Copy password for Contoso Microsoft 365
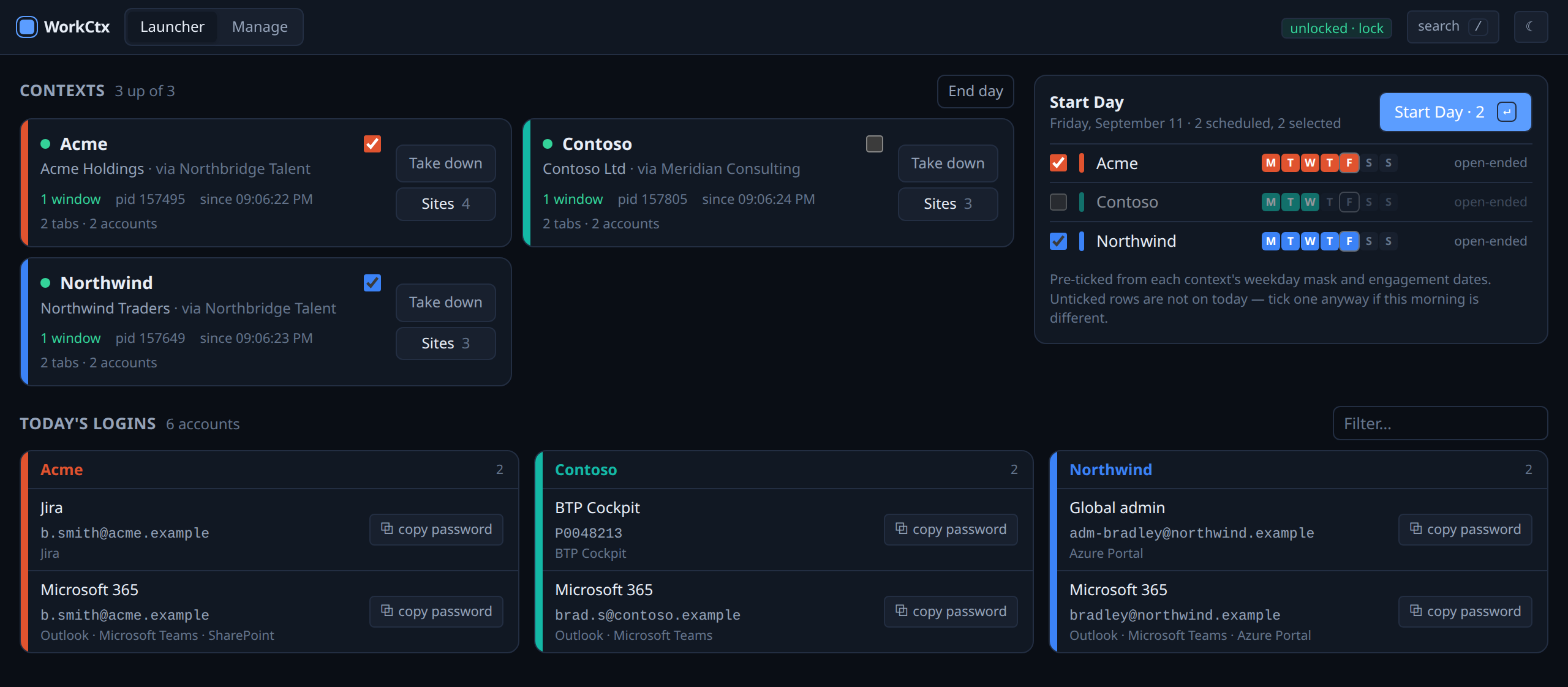The width and height of the screenshot is (1568, 687). (951, 612)
